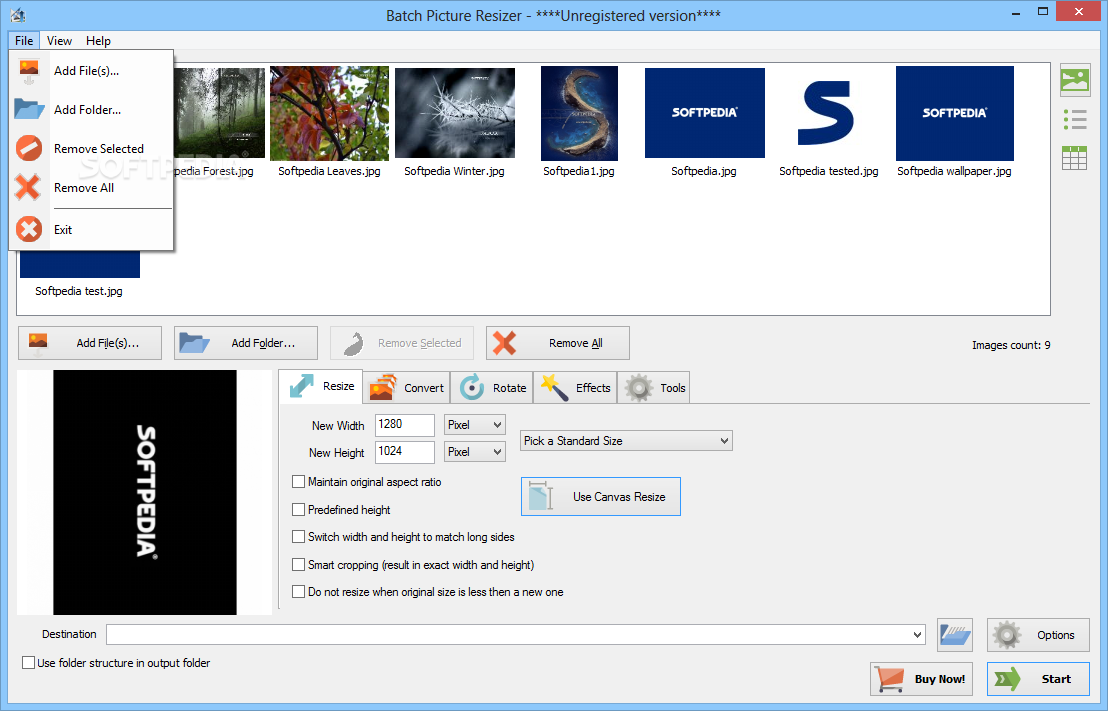
Task: Click the red Remove Selected menu icon
Action: pos(29,148)
